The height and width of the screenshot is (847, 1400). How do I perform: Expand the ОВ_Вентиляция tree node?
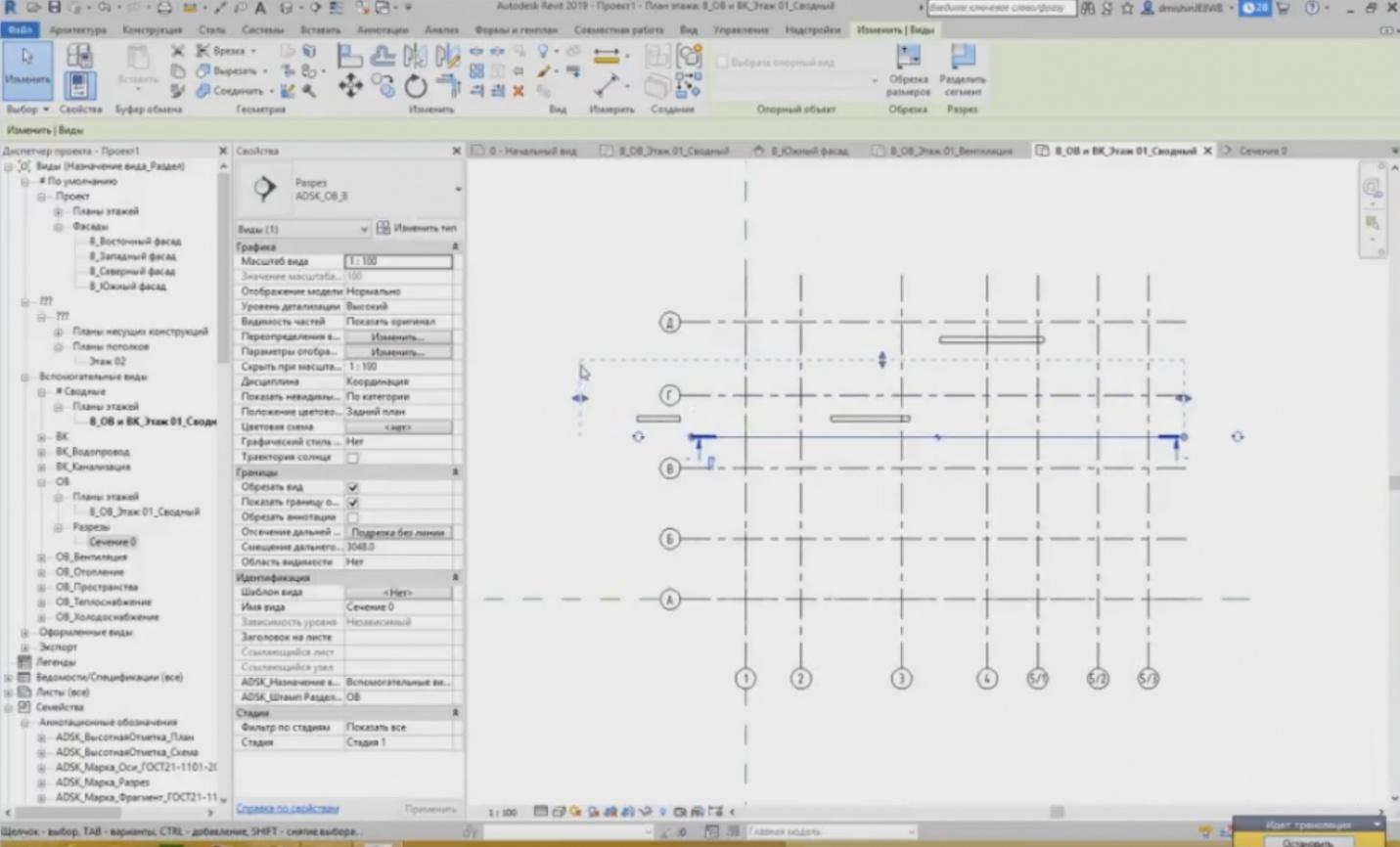click(41, 557)
